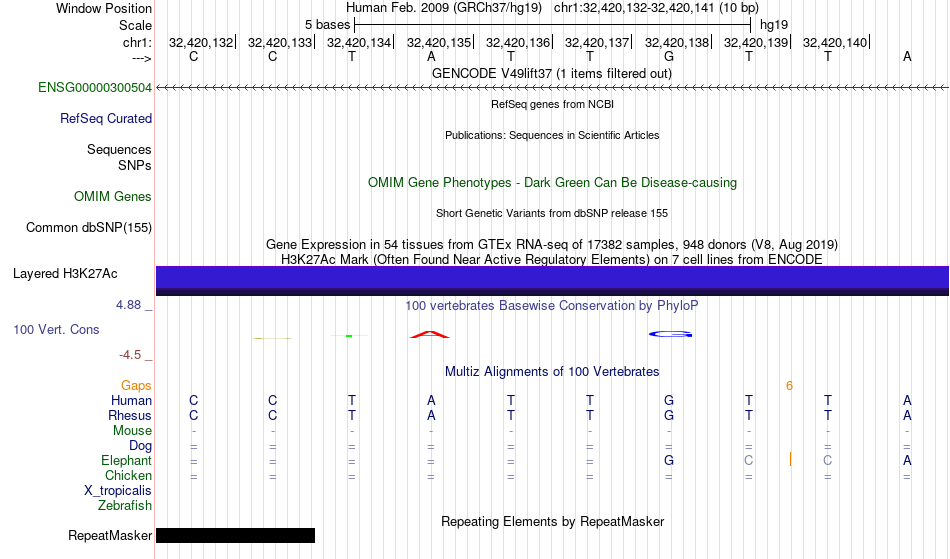This screenshot has height=559, width=950.
Task: Click the Human row G base
Action: [x=669, y=401]
